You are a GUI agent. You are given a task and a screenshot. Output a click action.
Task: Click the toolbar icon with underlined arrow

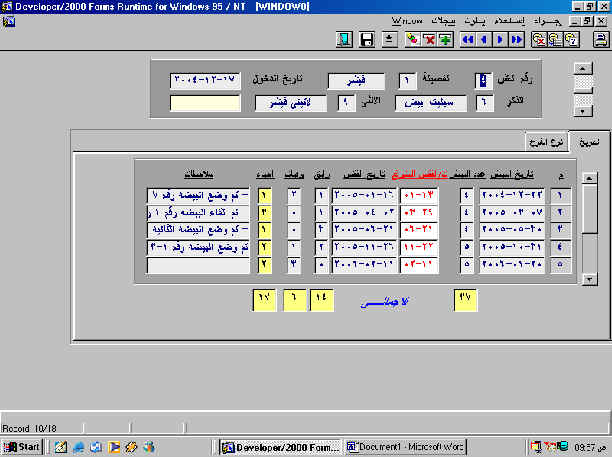pos(389,39)
